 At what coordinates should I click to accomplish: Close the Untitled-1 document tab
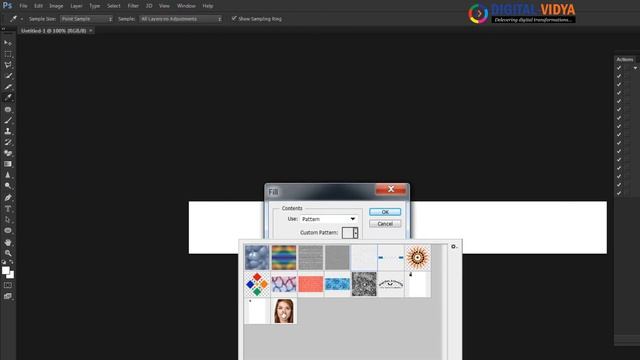(91, 31)
